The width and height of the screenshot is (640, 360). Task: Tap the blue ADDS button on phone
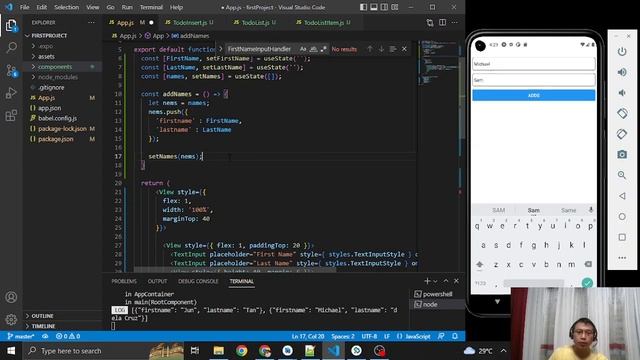click(533, 95)
